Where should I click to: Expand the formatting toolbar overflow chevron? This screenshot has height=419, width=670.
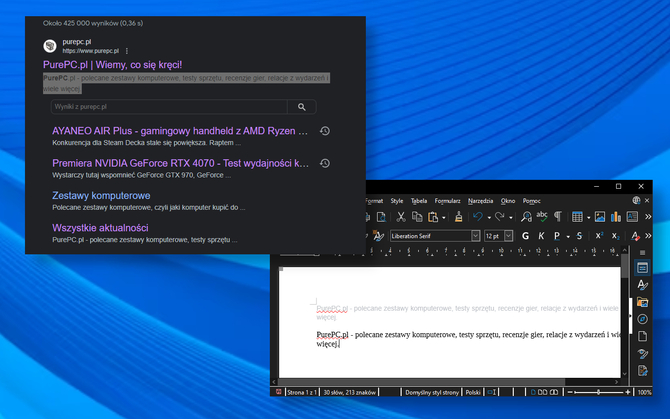(x=648, y=236)
